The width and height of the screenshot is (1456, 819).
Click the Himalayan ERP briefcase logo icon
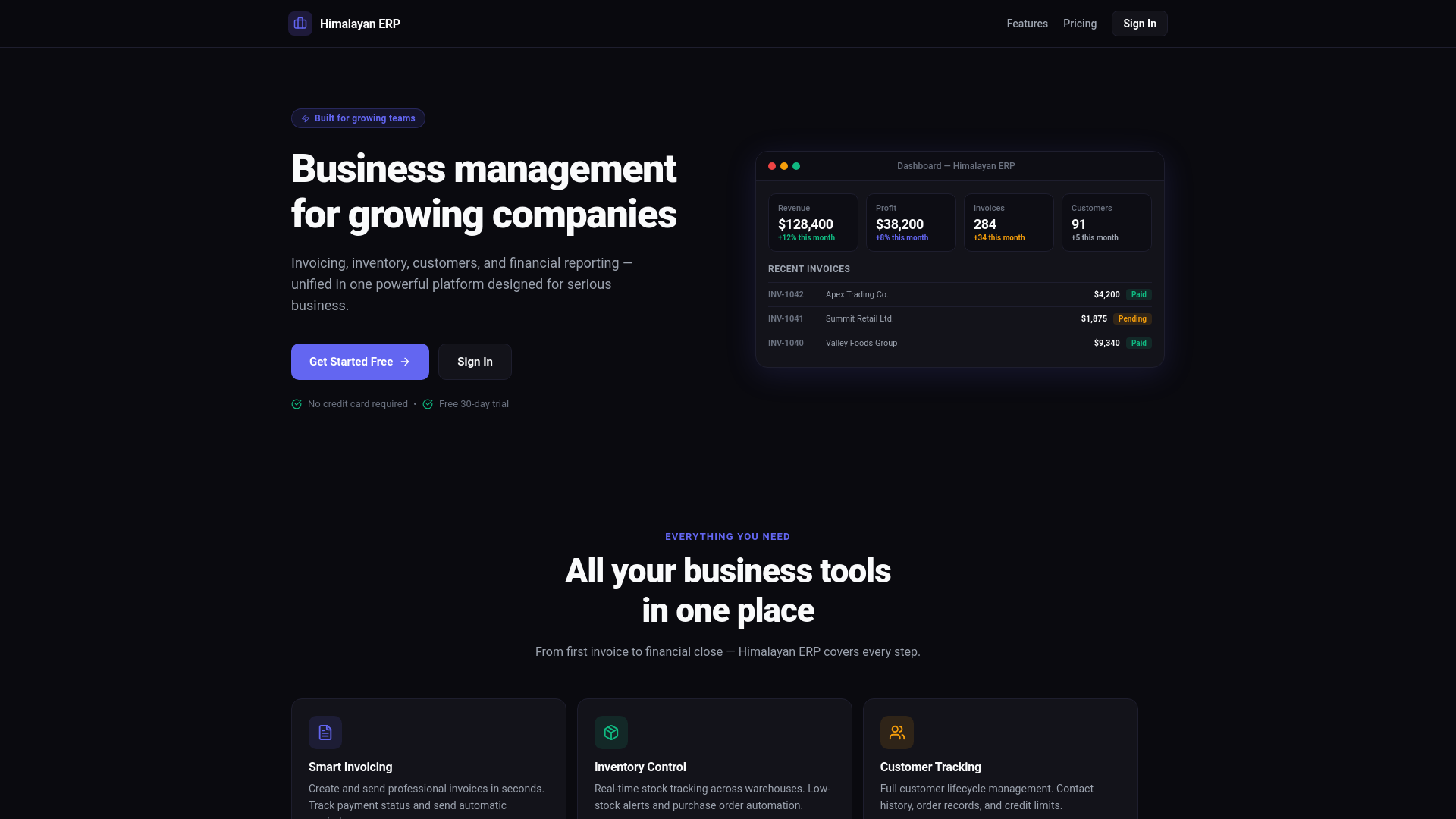click(300, 24)
